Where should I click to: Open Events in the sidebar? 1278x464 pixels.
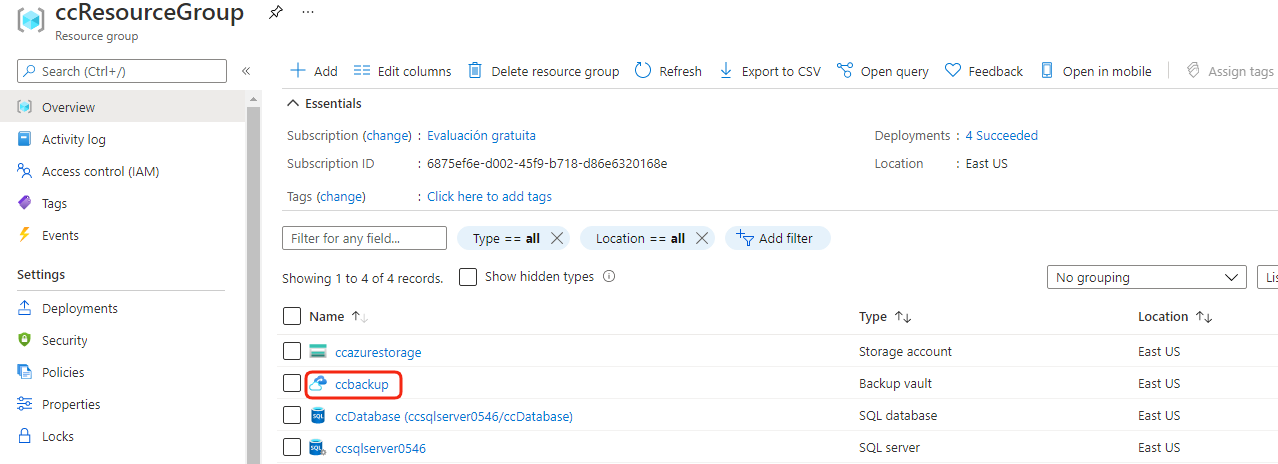(x=60, y=235)
